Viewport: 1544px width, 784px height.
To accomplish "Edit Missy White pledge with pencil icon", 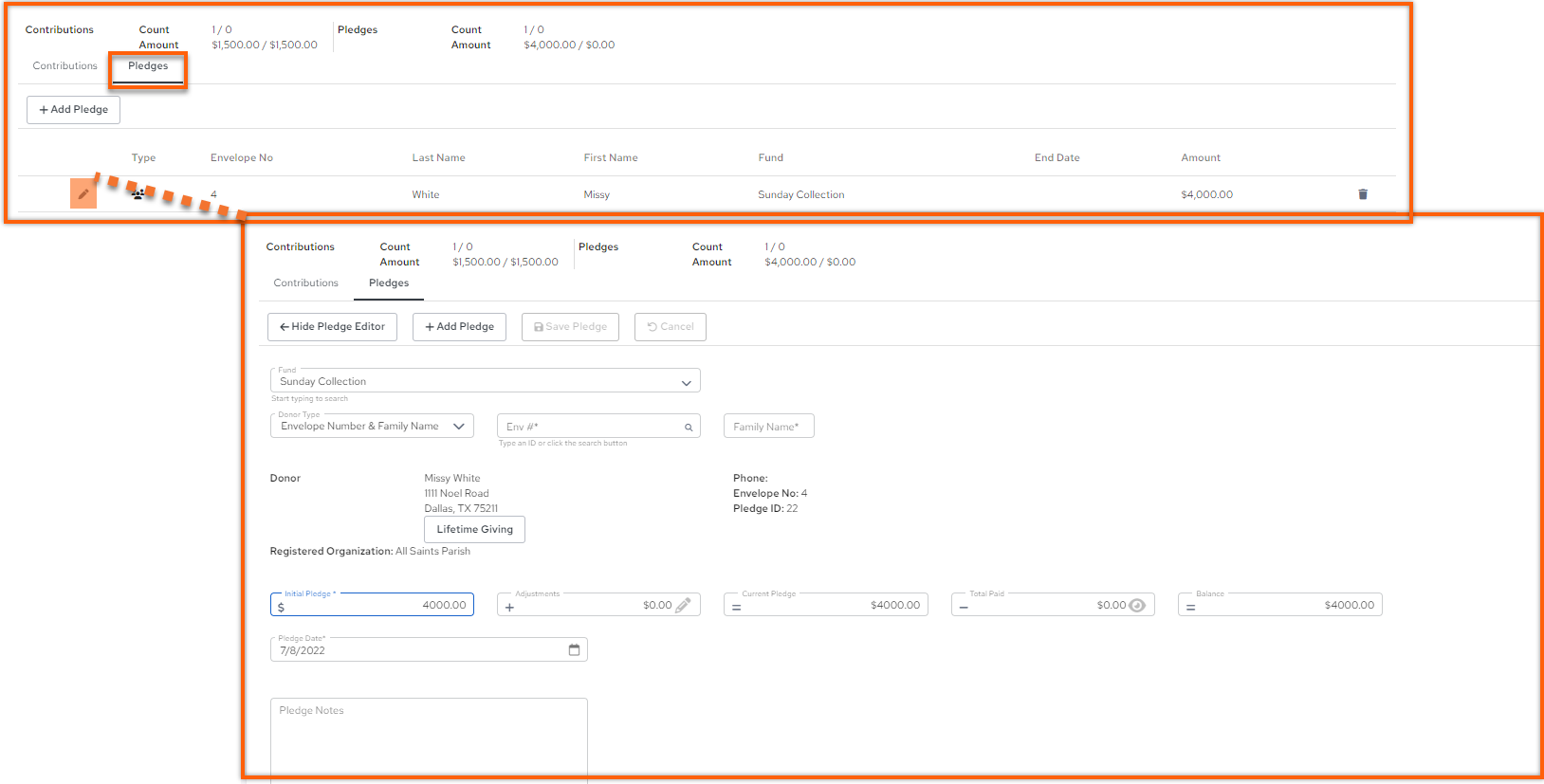I will 83,193.
